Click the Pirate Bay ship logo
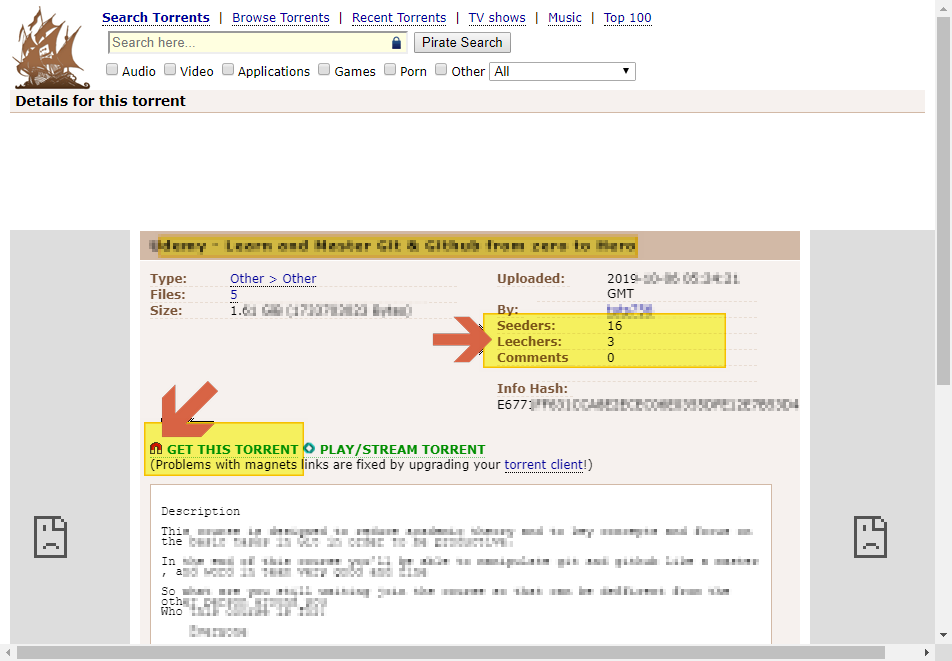 coord(52,48)
